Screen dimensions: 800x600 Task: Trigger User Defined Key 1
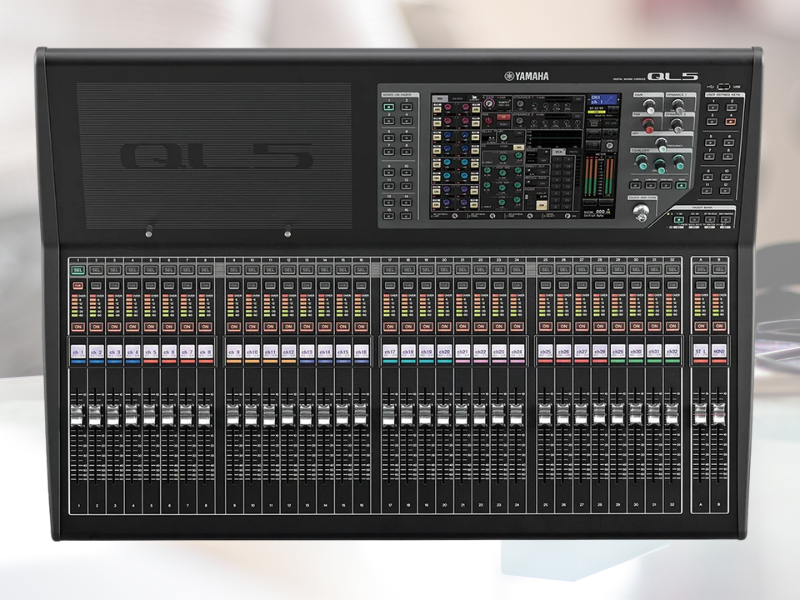tap(713, 107)
